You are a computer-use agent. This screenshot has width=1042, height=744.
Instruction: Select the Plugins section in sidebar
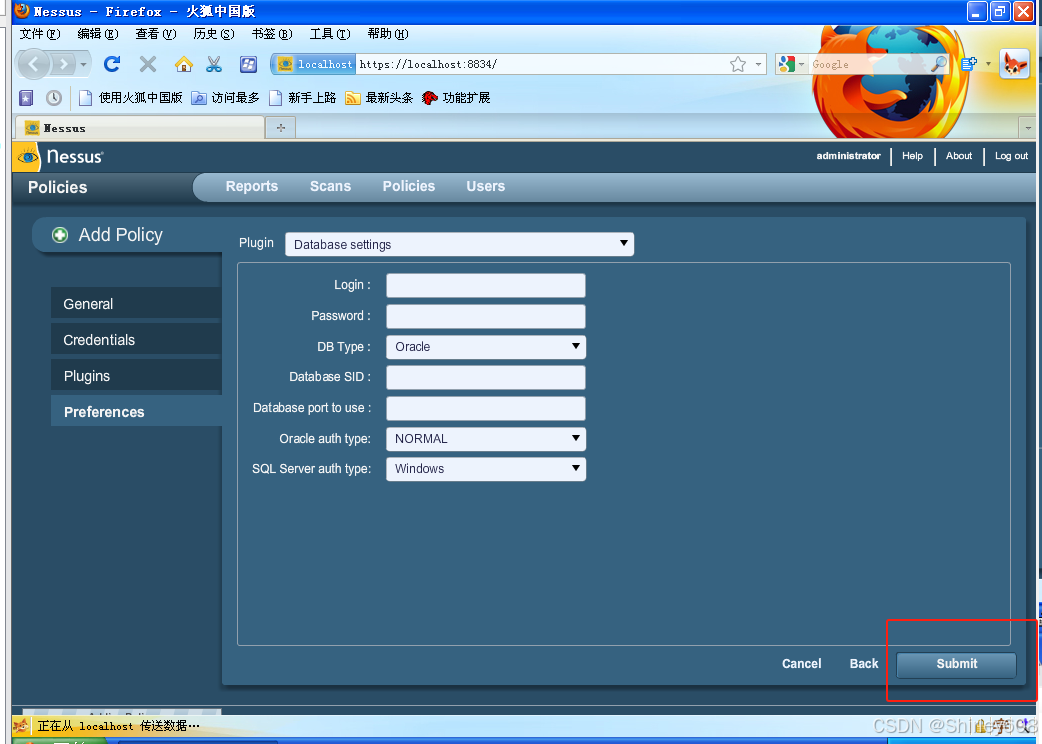click(136, 375)
